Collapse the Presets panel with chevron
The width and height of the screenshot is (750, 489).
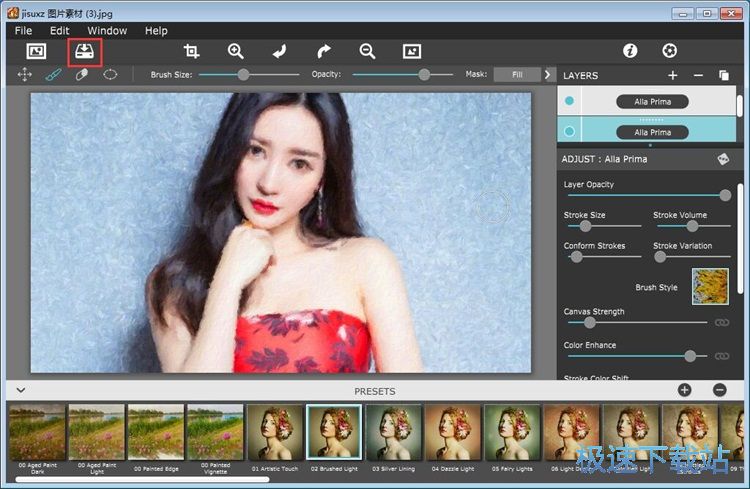(20, 390)
